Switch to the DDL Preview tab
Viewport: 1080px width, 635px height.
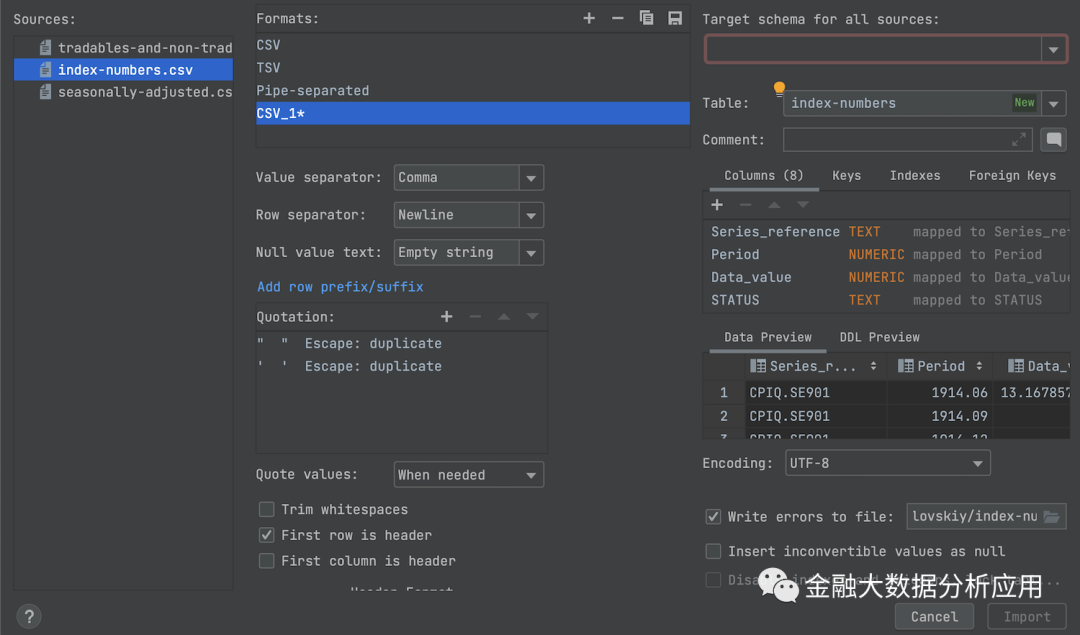[x=879, y=337]
